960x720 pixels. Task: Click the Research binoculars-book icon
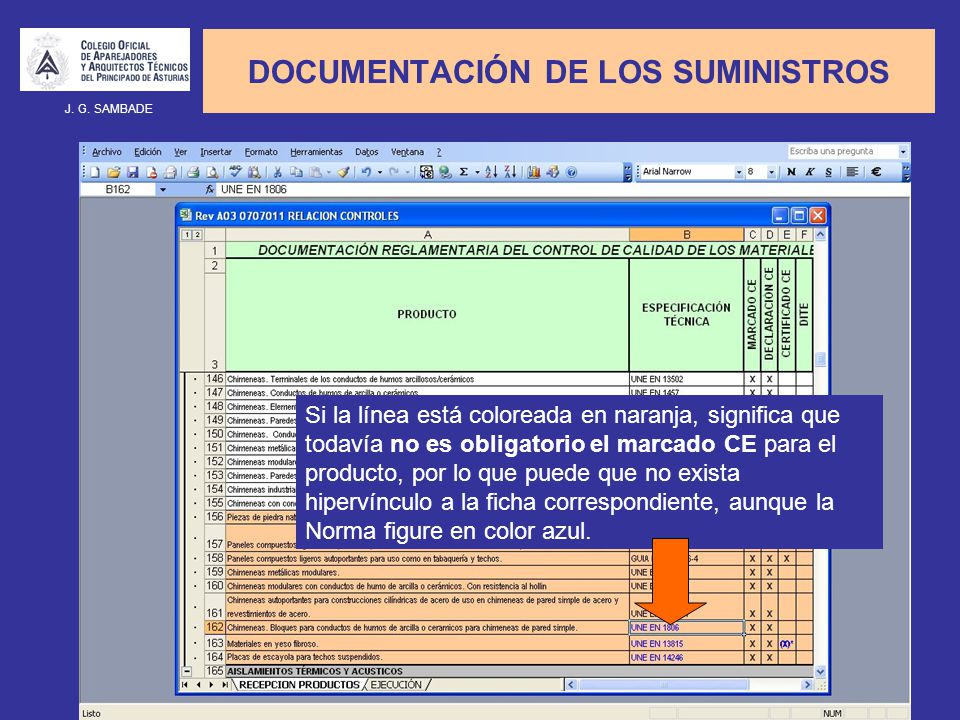tap(254, 172)
